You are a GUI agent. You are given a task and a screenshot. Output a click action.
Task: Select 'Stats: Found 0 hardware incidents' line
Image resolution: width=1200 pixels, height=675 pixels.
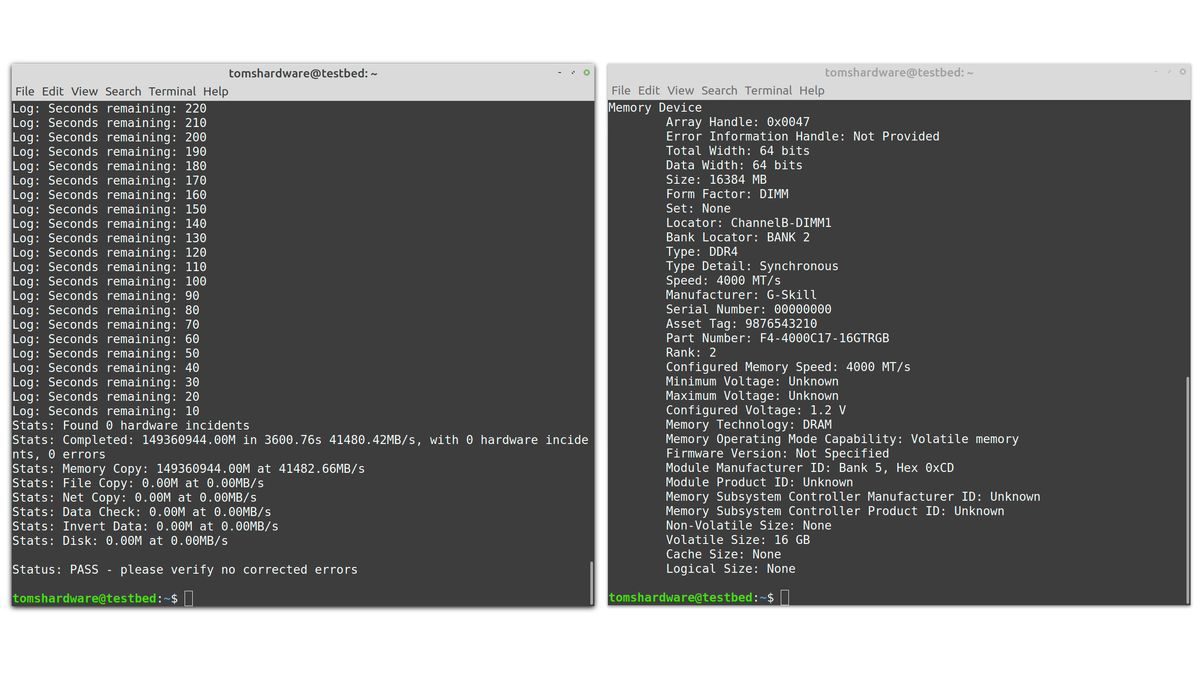(131, 425)
